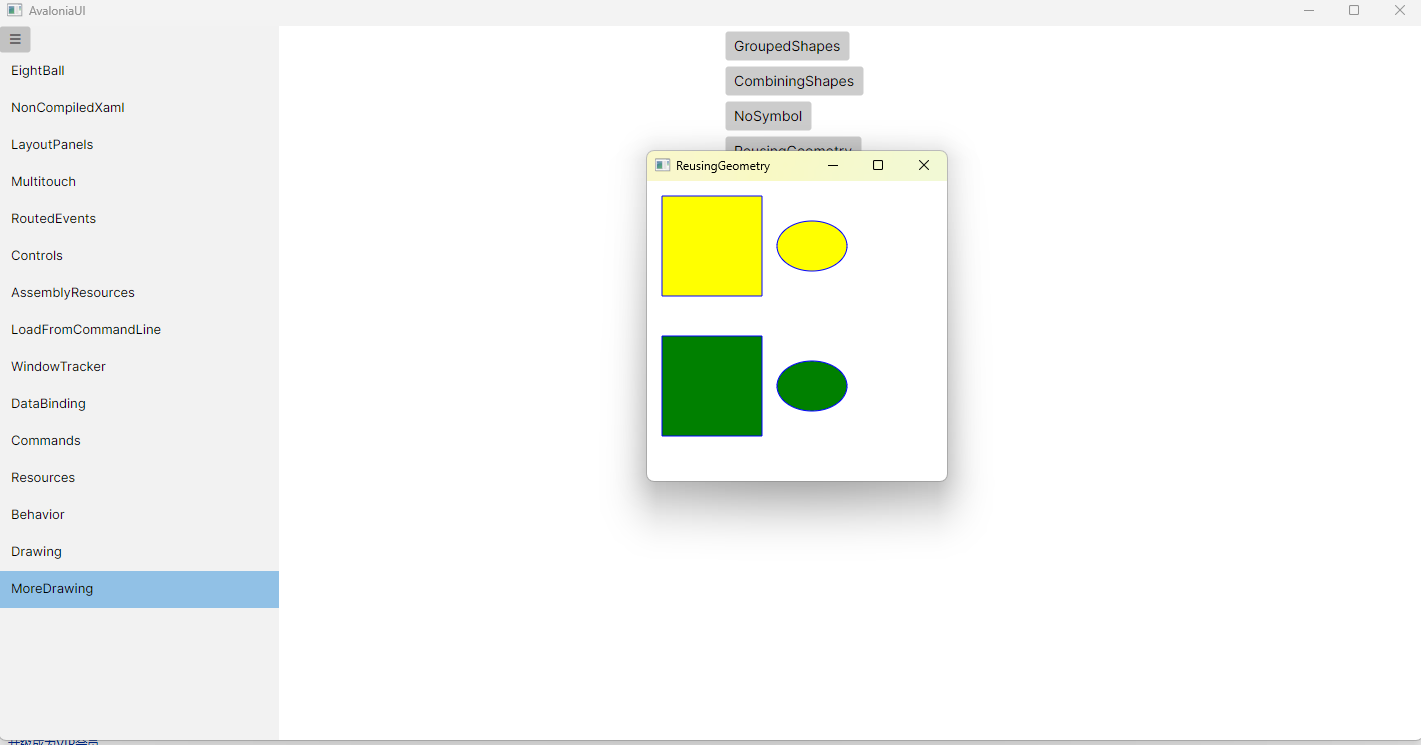Click the highlighted MoreDrawing item
Image resolution: width=1421 pixels, height=745 pixels.
pos(139,589)
